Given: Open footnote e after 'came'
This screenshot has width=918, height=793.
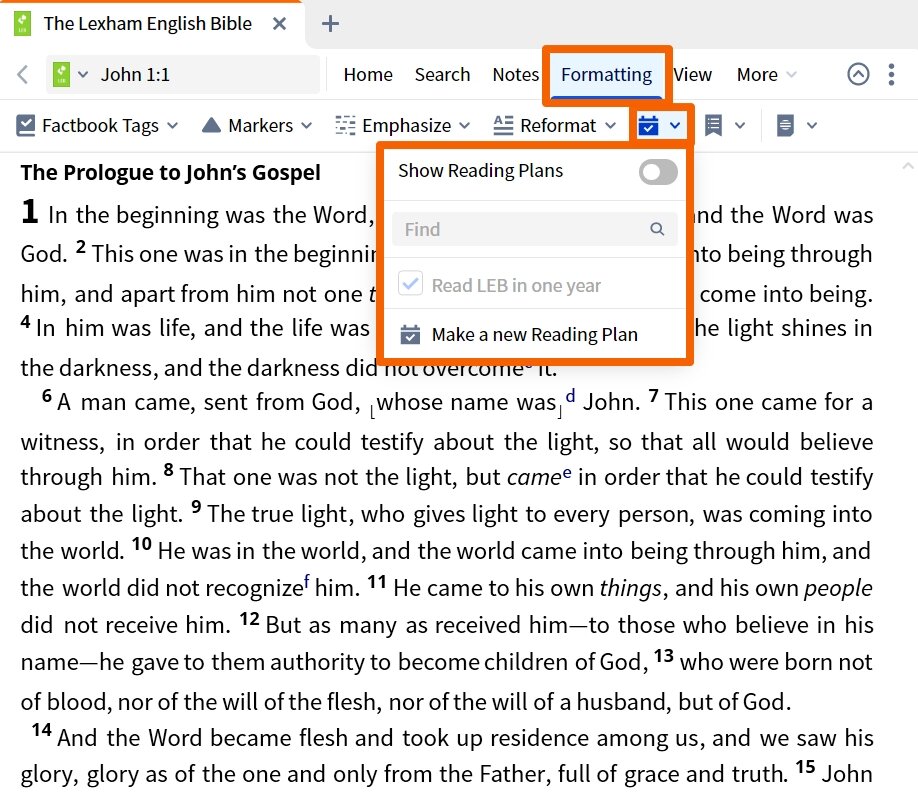Looking at the screenshot, I should point(567,472).
